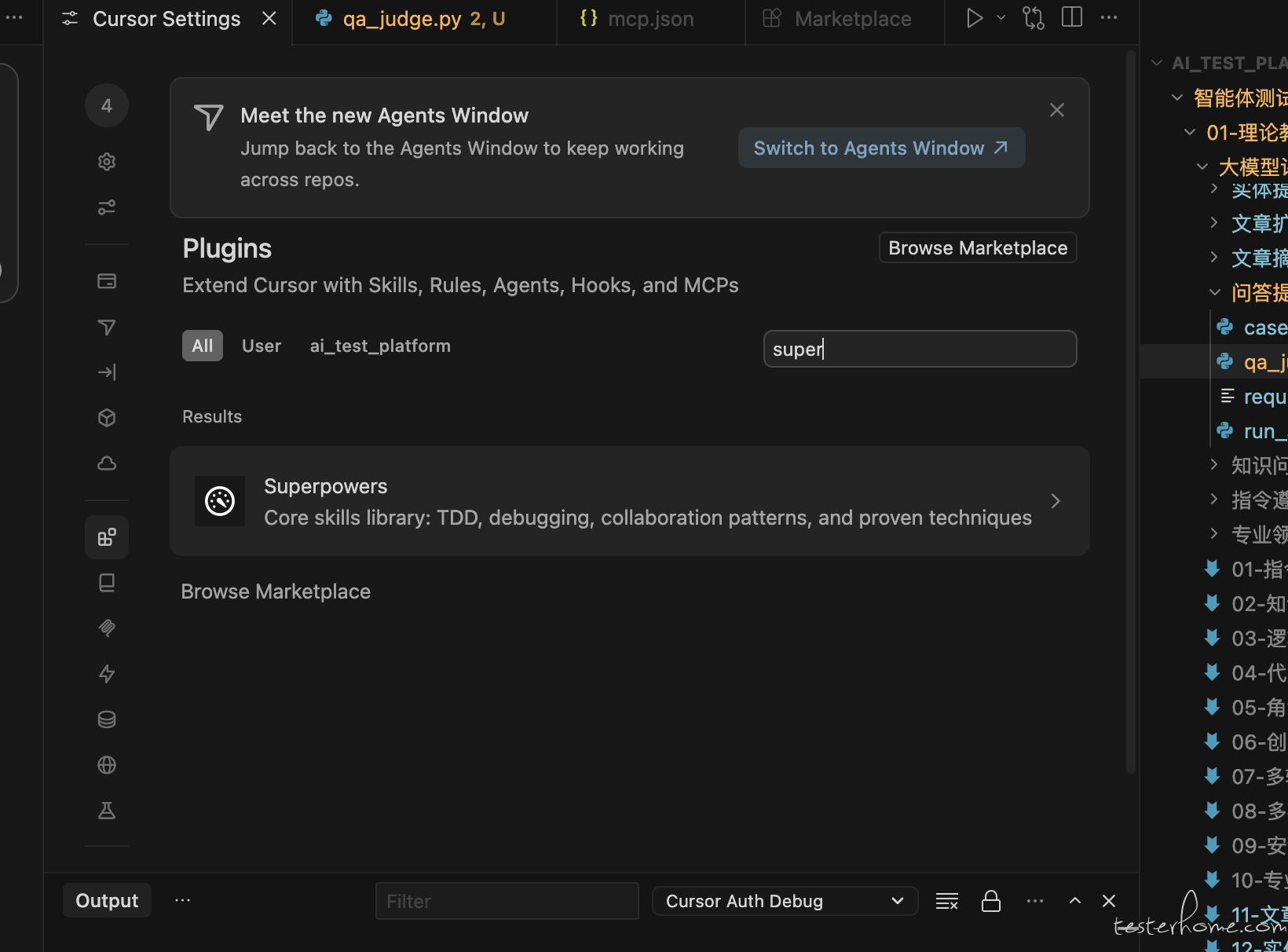Screen dimensions: 1288x952
Task: Select the All plugins filter
Action: point(203,346)
